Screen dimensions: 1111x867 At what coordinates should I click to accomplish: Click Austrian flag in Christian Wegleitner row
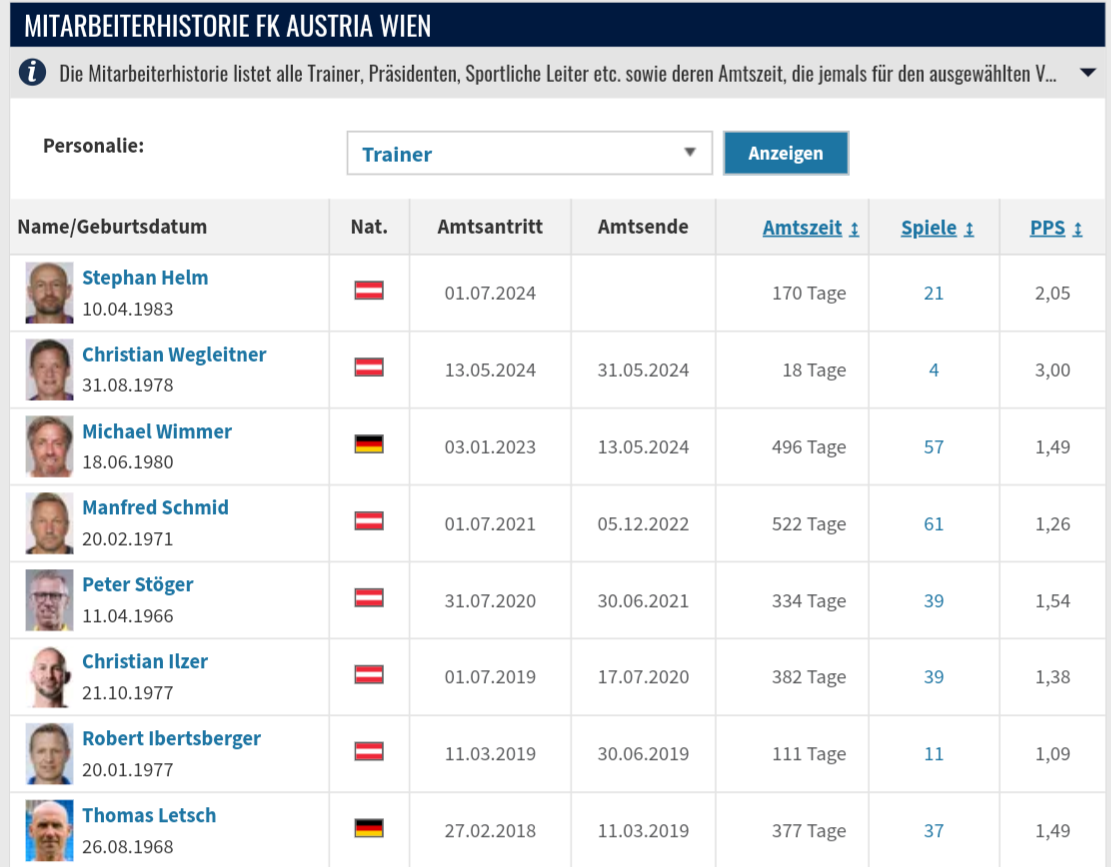(x=369, y=367)
